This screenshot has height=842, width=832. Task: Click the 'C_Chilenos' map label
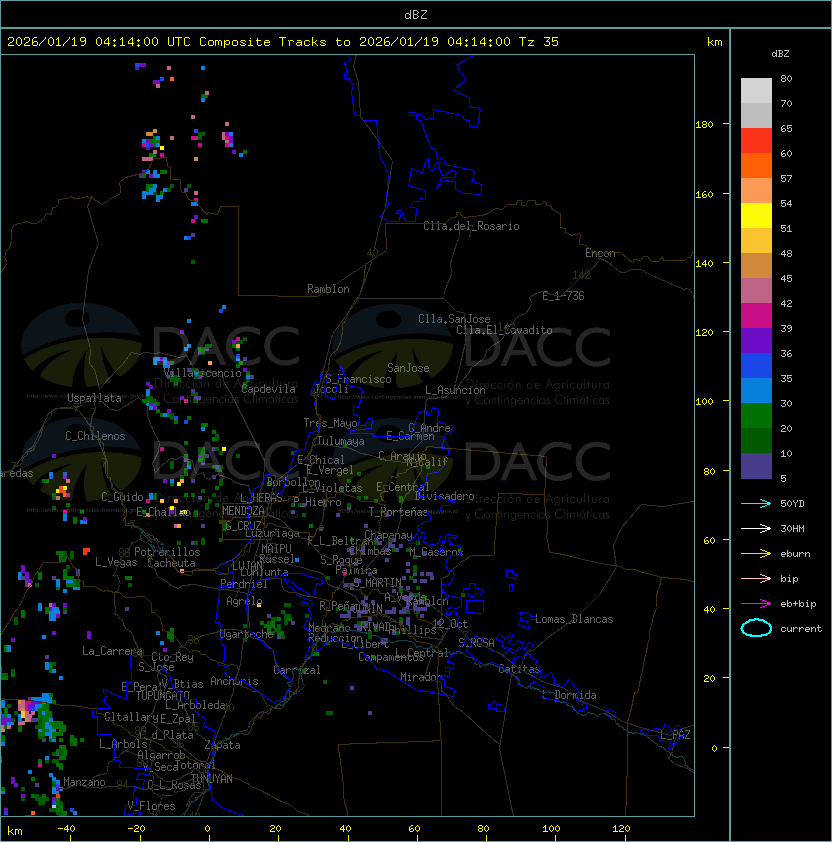point(95,436)
